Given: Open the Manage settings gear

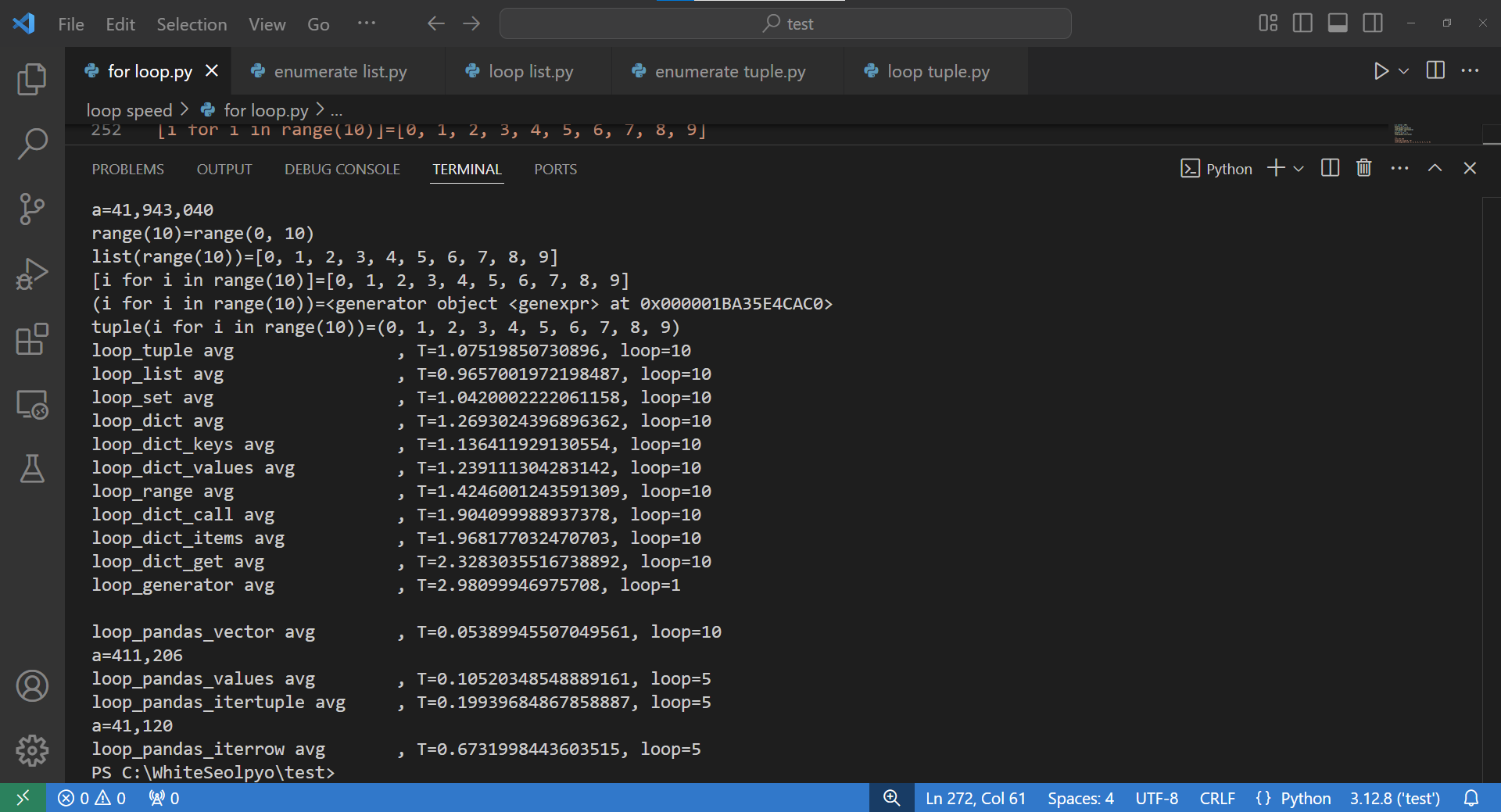Looking at the screenshot, I should point(32,750).
